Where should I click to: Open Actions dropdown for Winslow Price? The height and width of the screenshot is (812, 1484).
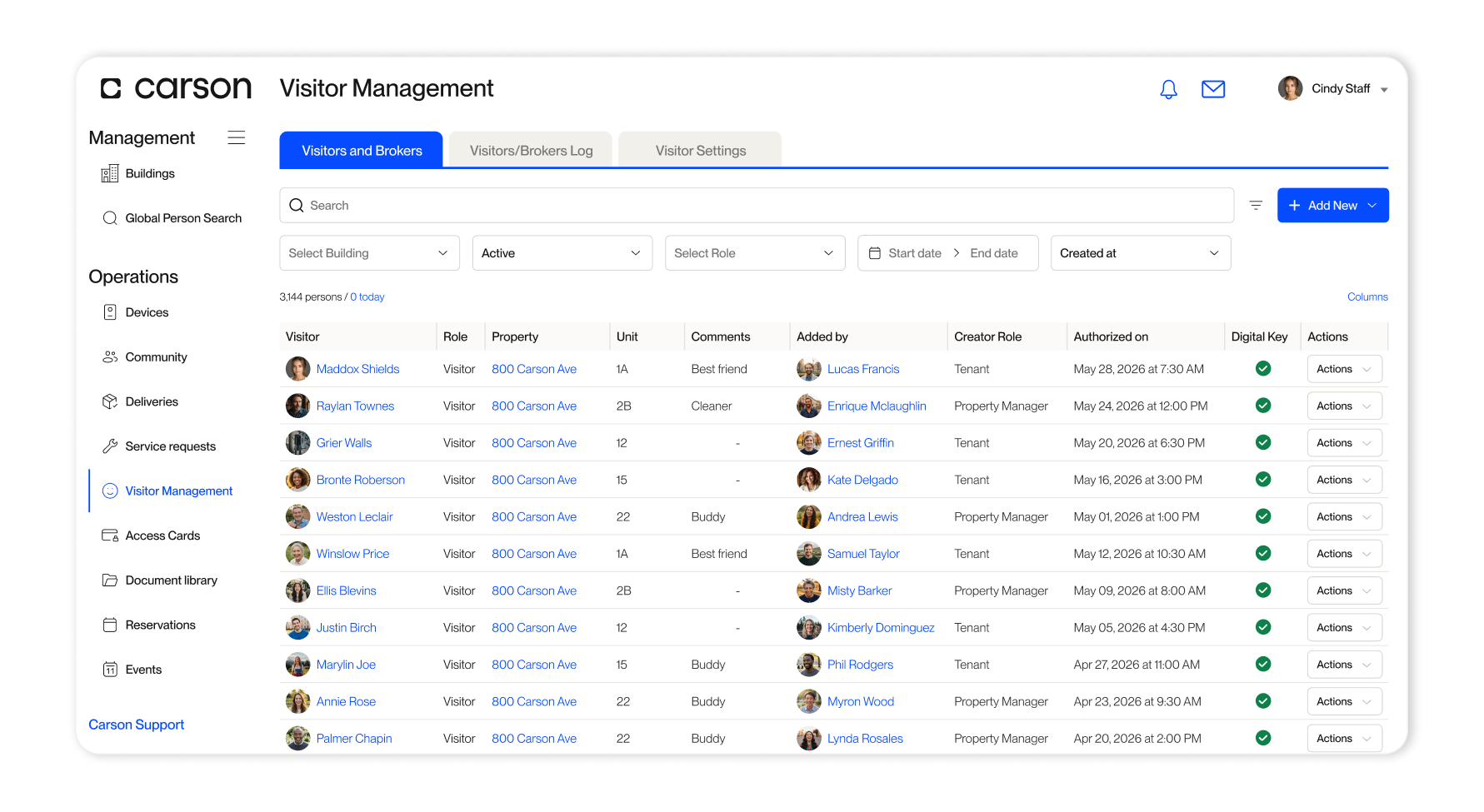1344,554
